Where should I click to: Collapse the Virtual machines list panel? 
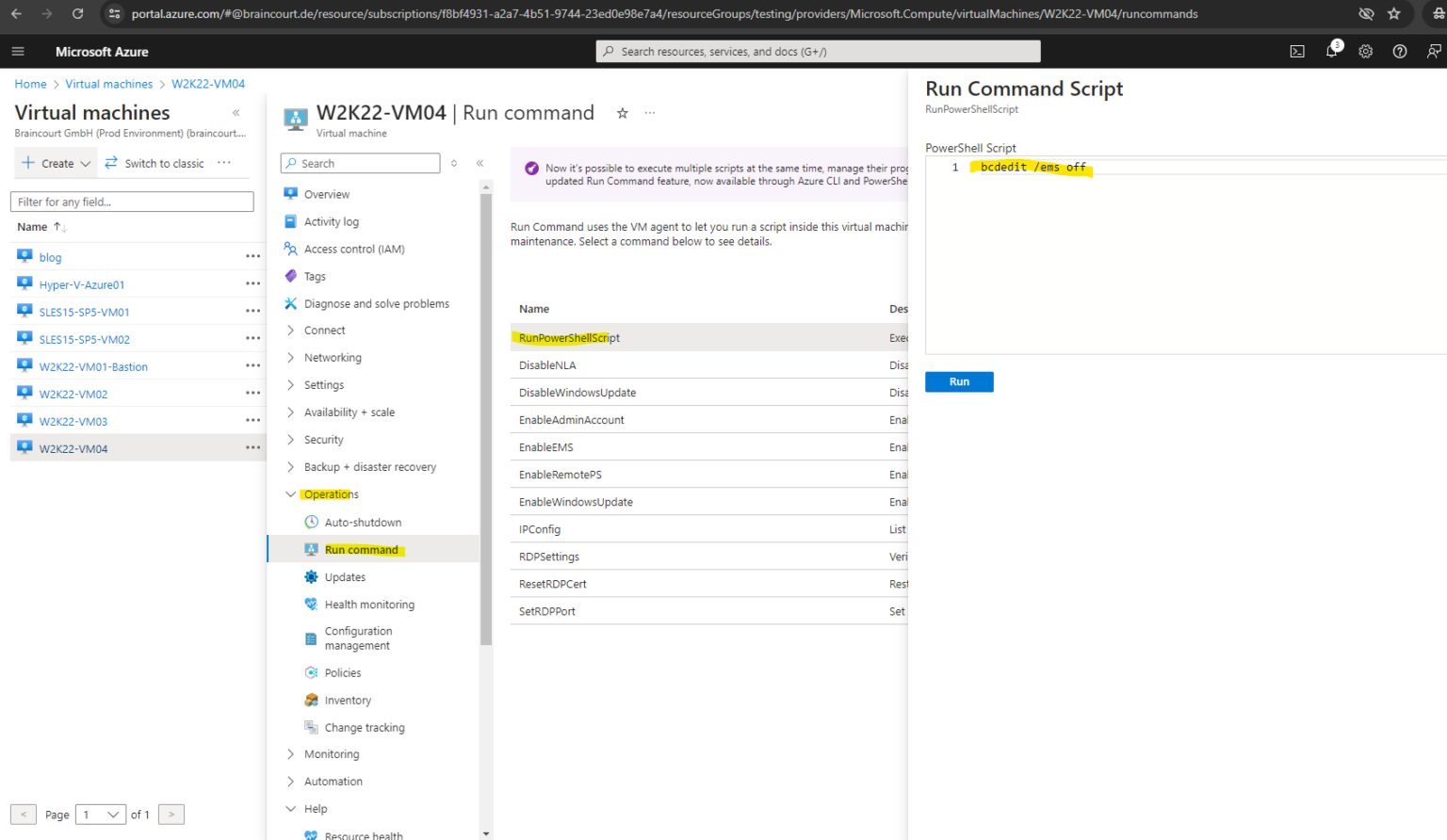click(236, 113)
